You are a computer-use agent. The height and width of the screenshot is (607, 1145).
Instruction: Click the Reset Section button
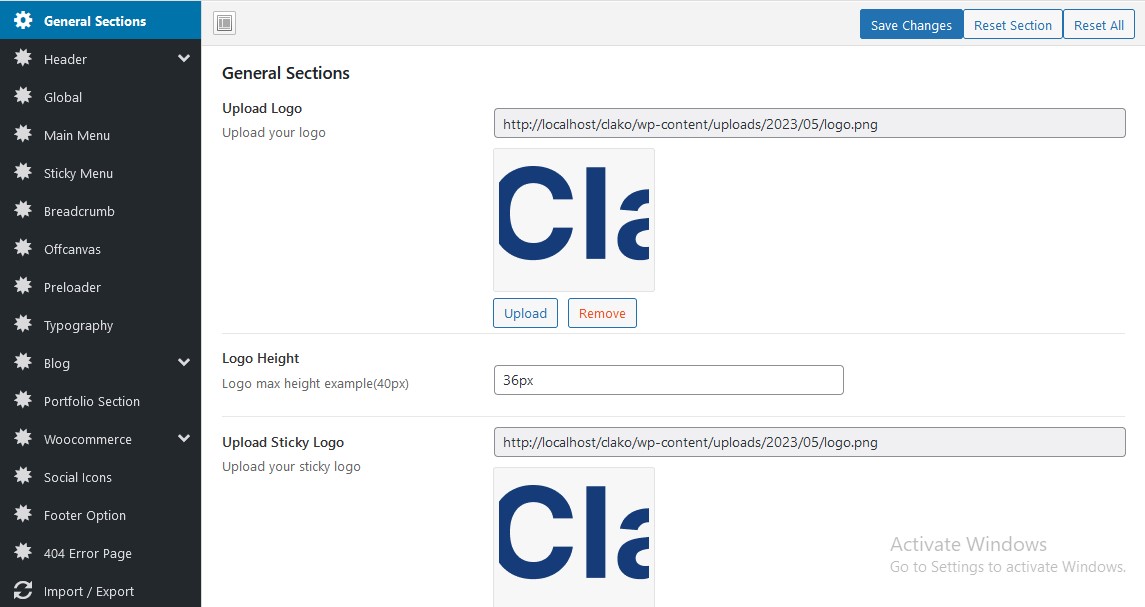(x=1012, y=25)
